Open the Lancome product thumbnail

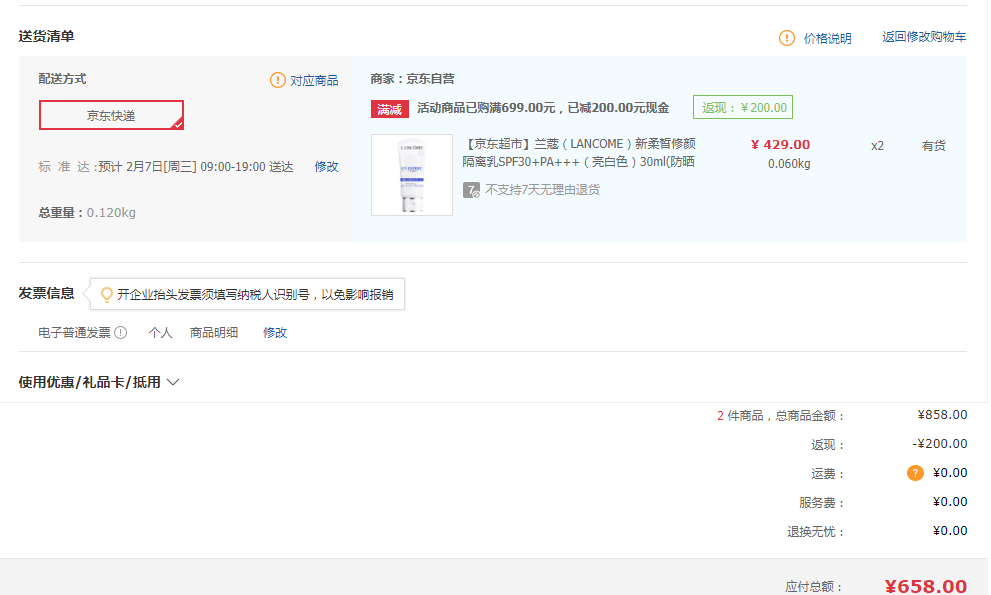[x=412, y=175]
